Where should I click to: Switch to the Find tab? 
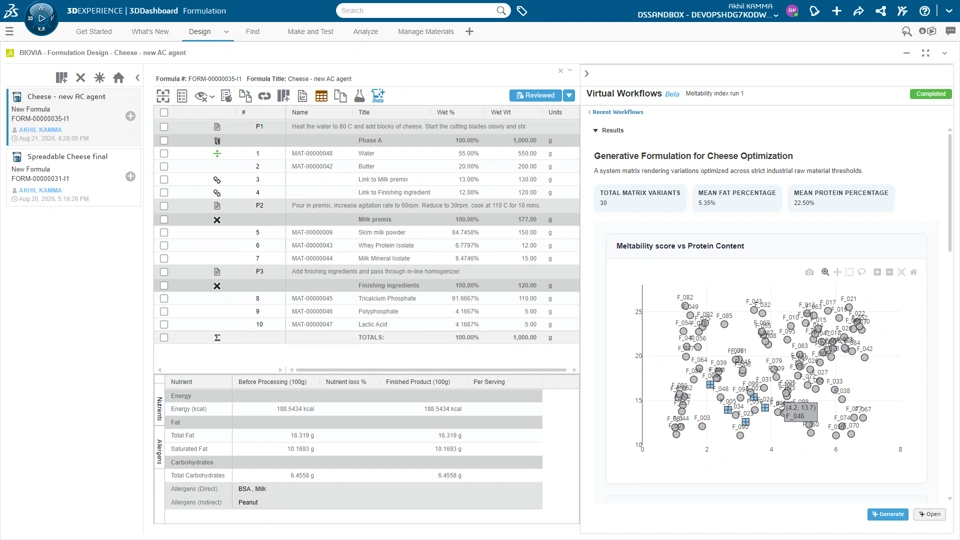[252, 32]
